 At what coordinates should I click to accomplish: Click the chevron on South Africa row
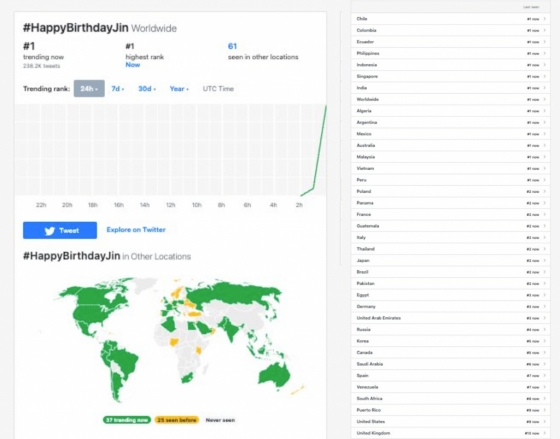click(x=545, y=398)
